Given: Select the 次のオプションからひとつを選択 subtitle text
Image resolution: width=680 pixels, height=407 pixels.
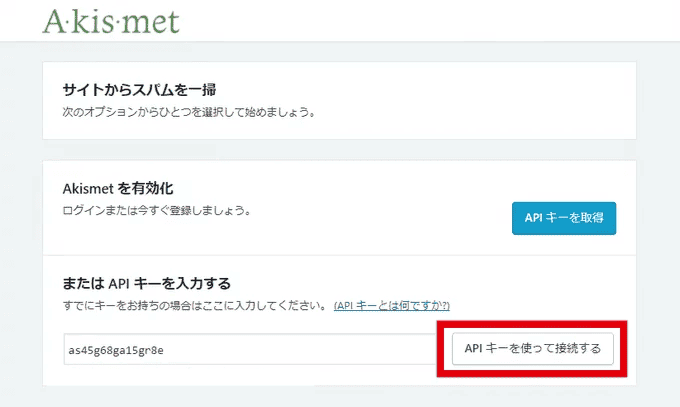Looking at the screenshot, I should point(188,112).
